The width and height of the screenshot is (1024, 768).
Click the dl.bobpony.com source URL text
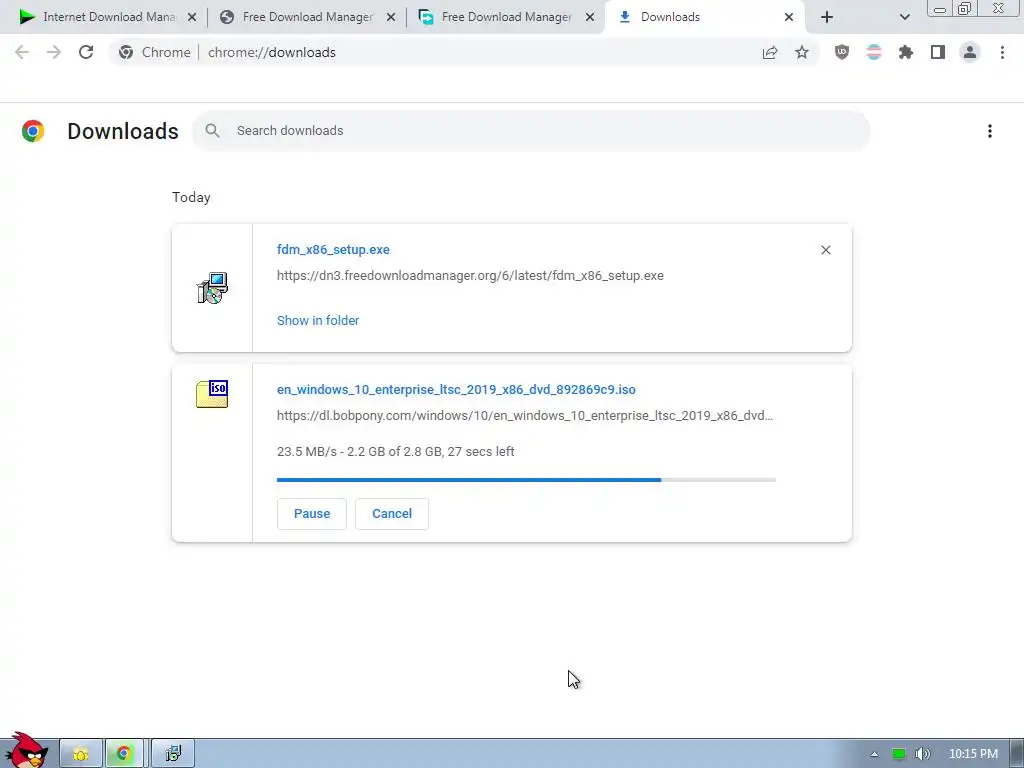(x=524, y=415)
